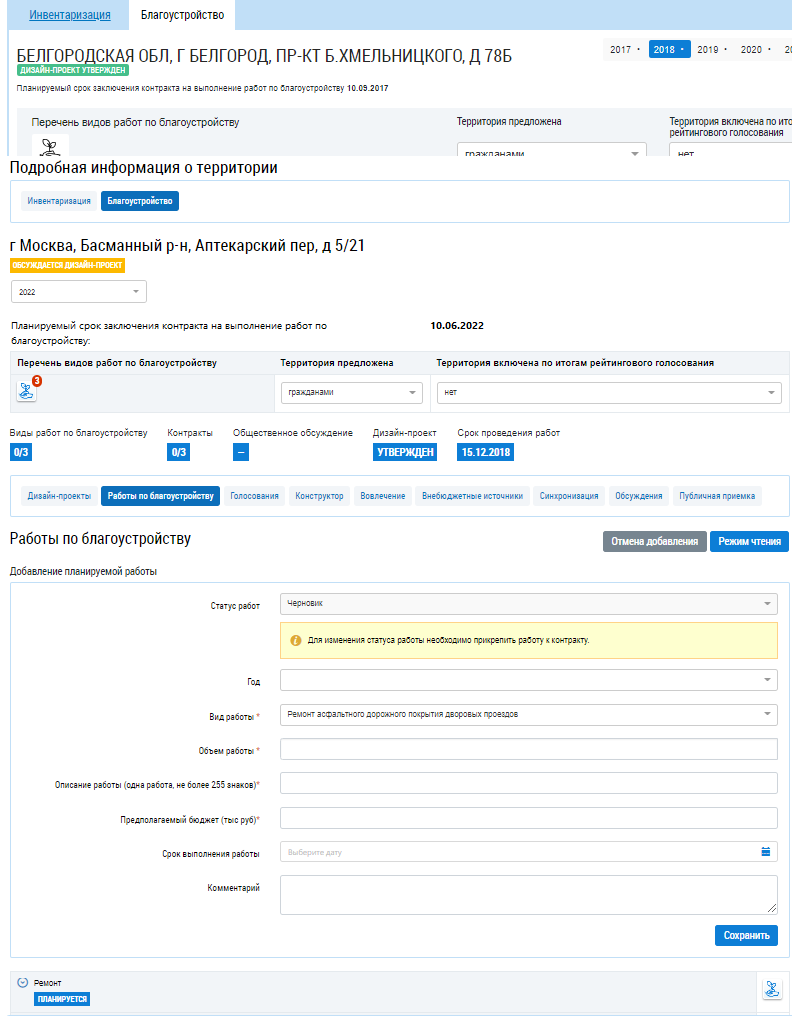Collapse the Ремонт section chevron
800x1021 pixels.
pos(23,982)
